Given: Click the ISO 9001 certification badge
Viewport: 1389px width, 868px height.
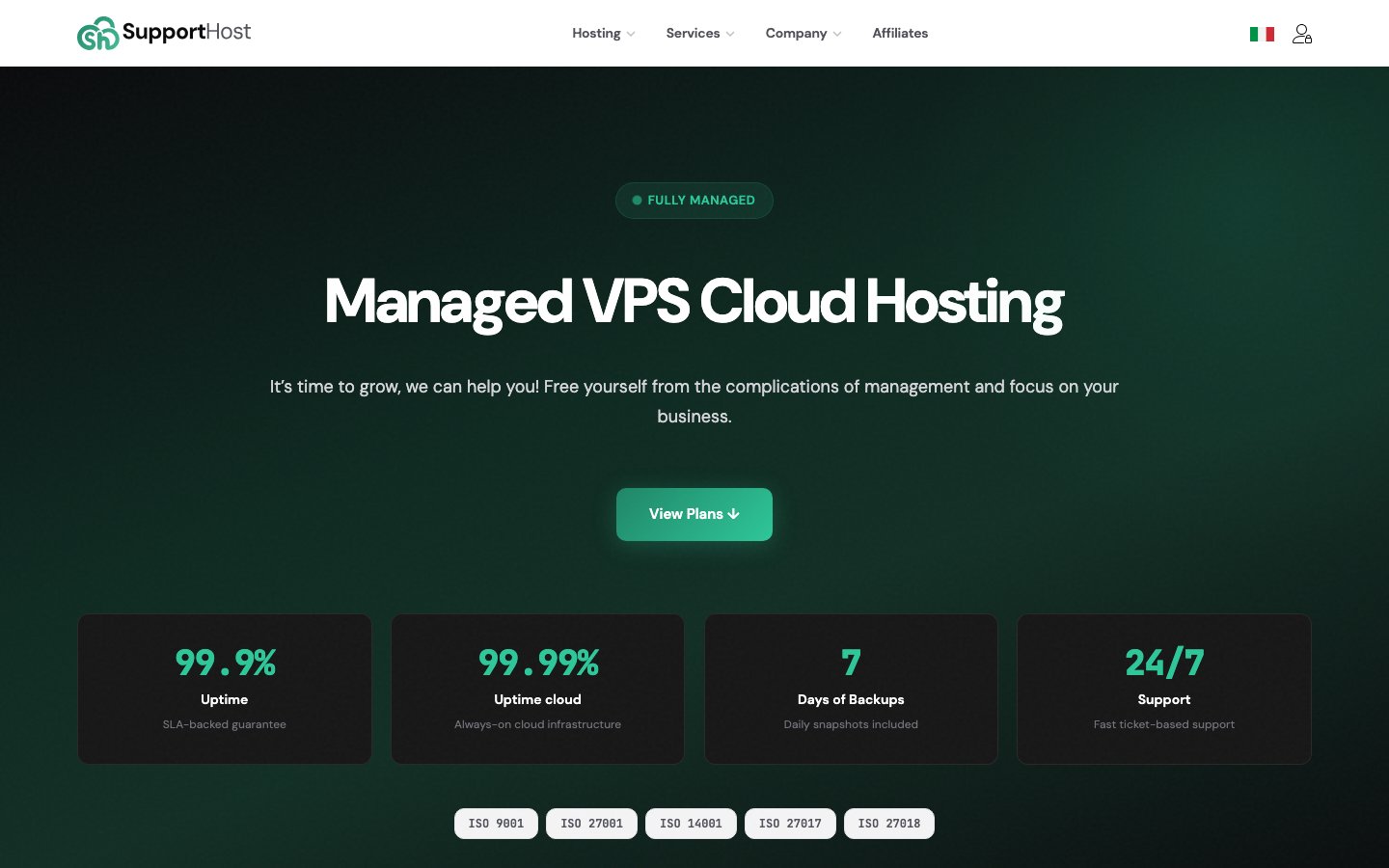Looking at the screenshot, I should tap(496, 824).
